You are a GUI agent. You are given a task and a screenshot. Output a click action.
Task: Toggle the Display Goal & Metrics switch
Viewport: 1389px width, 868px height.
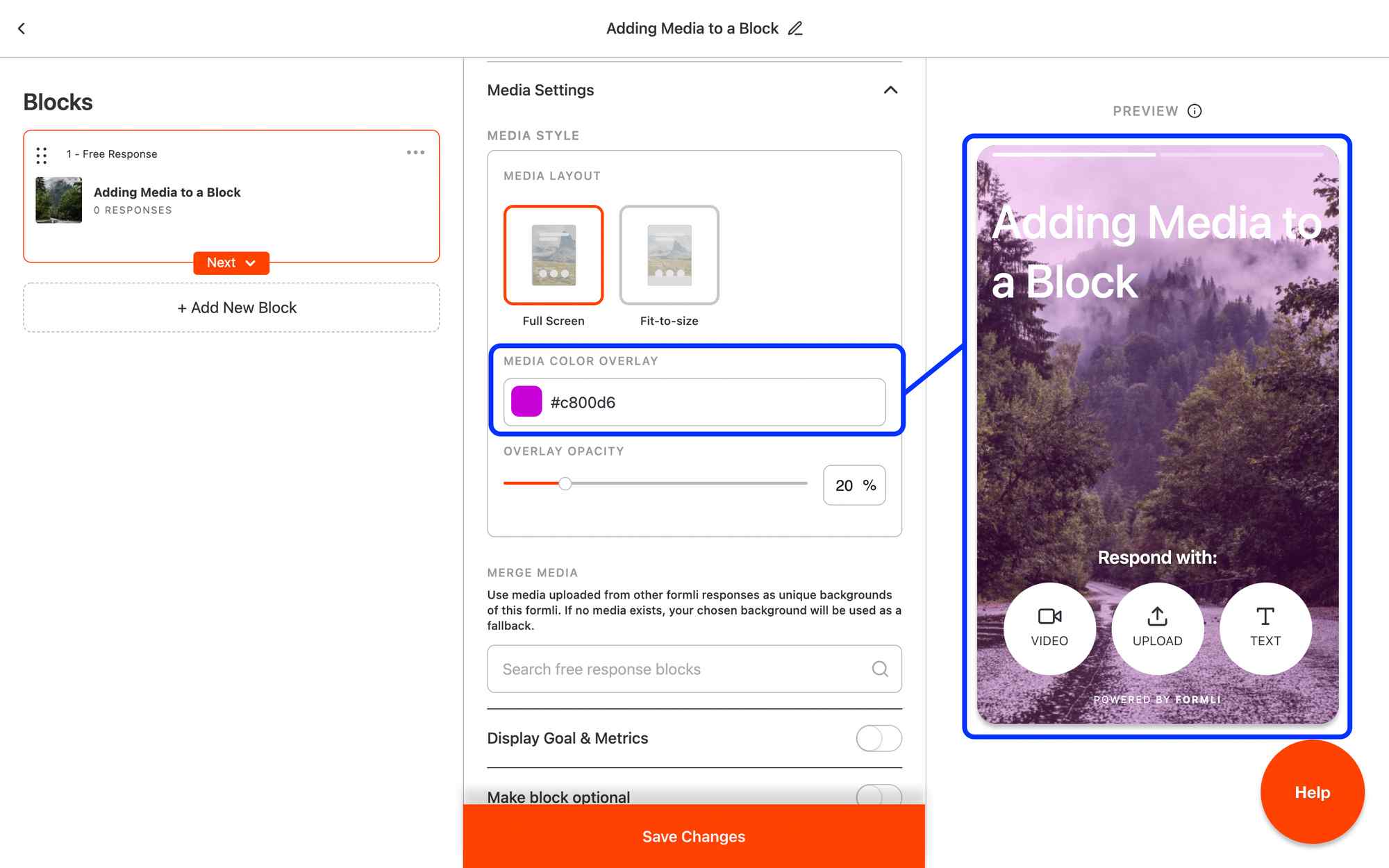point(879,738)
